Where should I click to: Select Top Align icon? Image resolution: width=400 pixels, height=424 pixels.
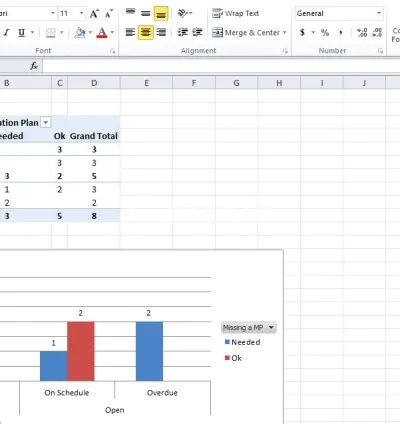point(130,13)
